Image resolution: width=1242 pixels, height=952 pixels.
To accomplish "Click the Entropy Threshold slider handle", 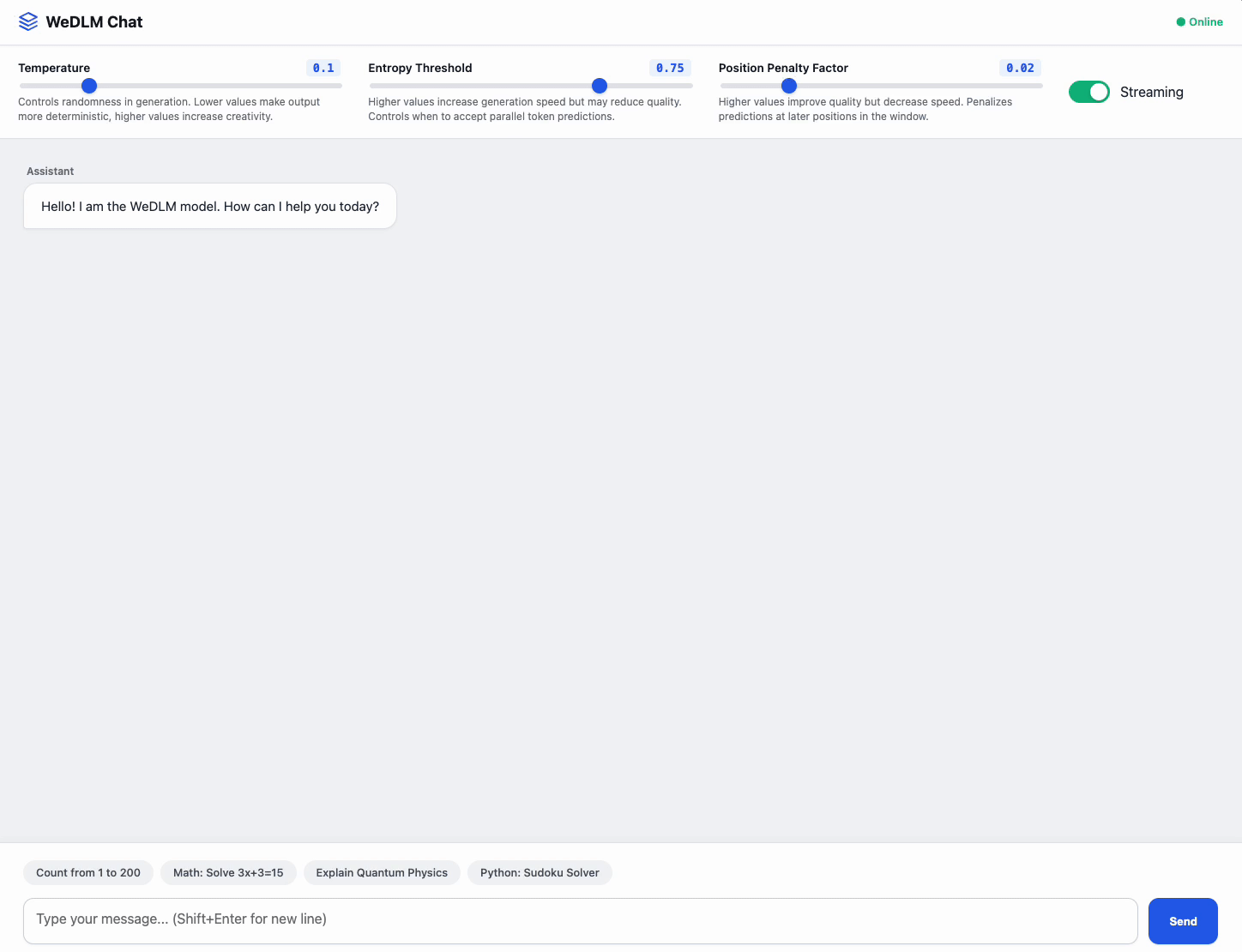I will (x=600, y=86).
